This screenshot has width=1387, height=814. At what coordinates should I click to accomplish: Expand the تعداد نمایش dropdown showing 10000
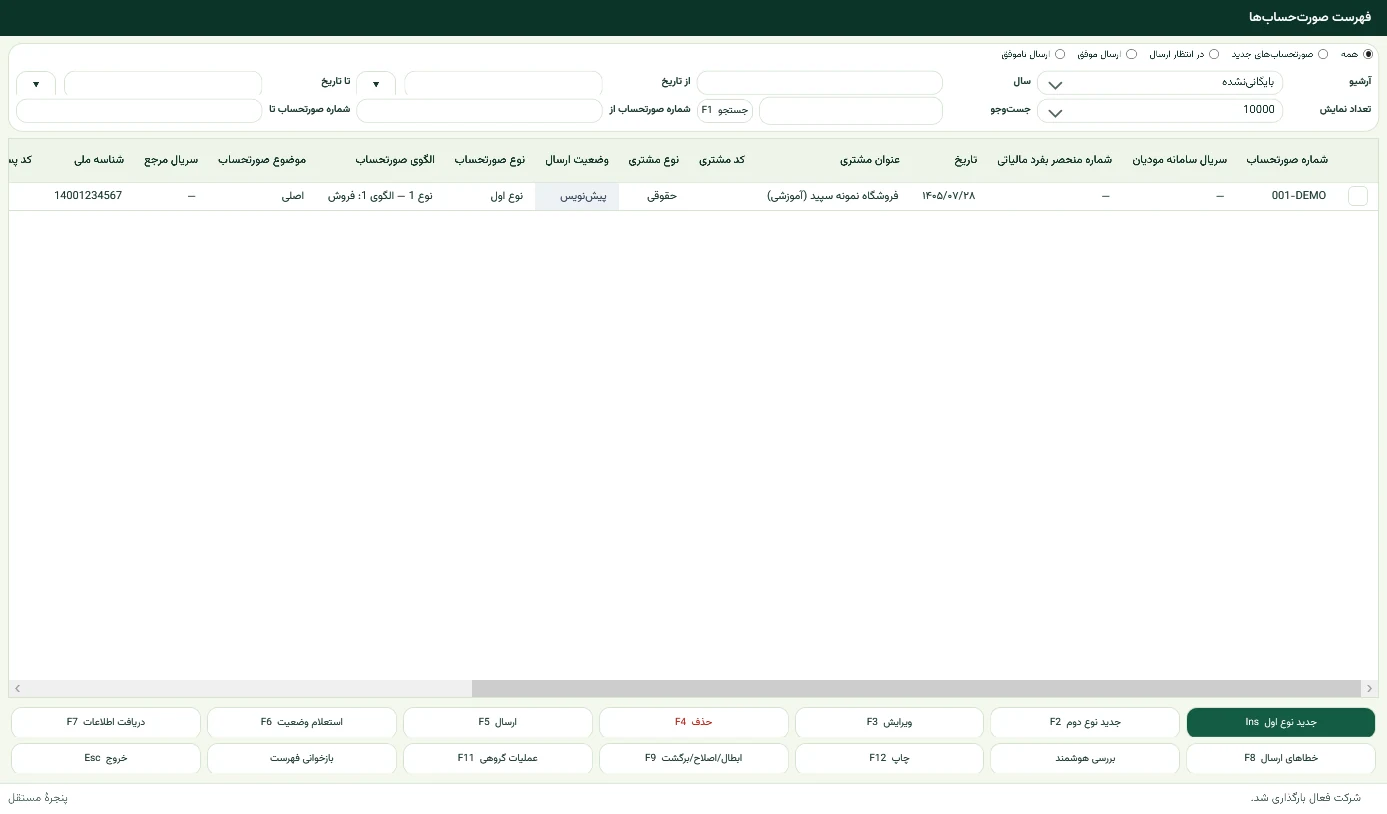(x=1160, y=110)
